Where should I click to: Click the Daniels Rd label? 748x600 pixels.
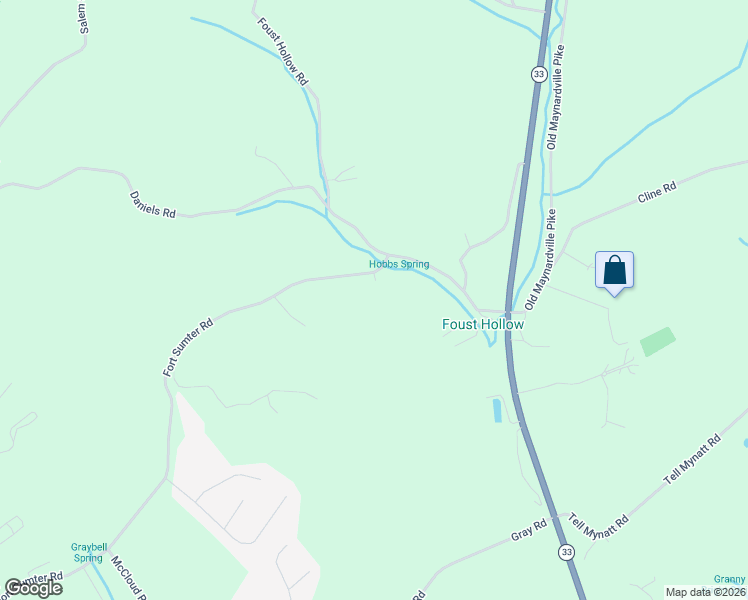point(153,205)
